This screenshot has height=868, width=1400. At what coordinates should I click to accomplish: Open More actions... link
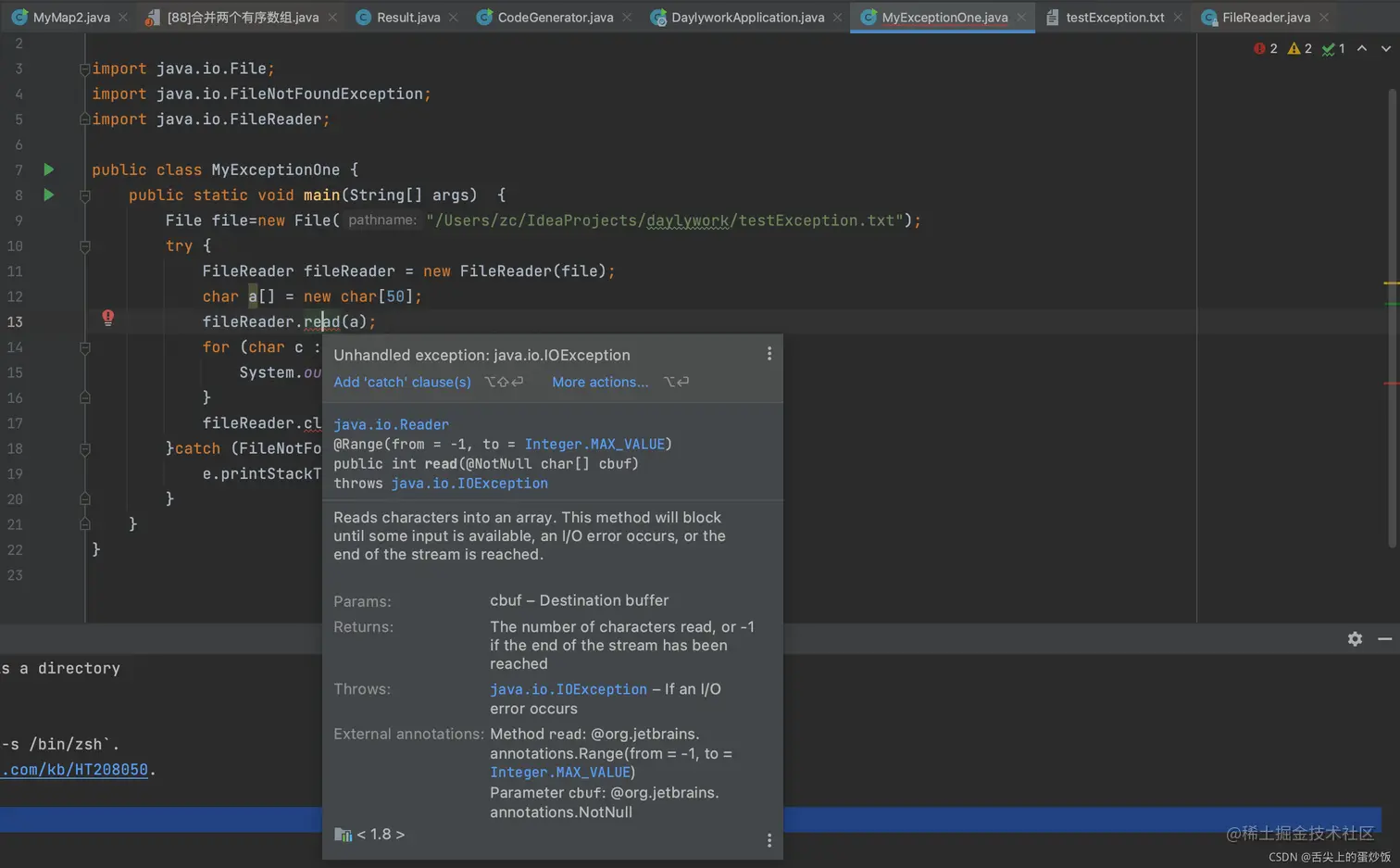600,382
